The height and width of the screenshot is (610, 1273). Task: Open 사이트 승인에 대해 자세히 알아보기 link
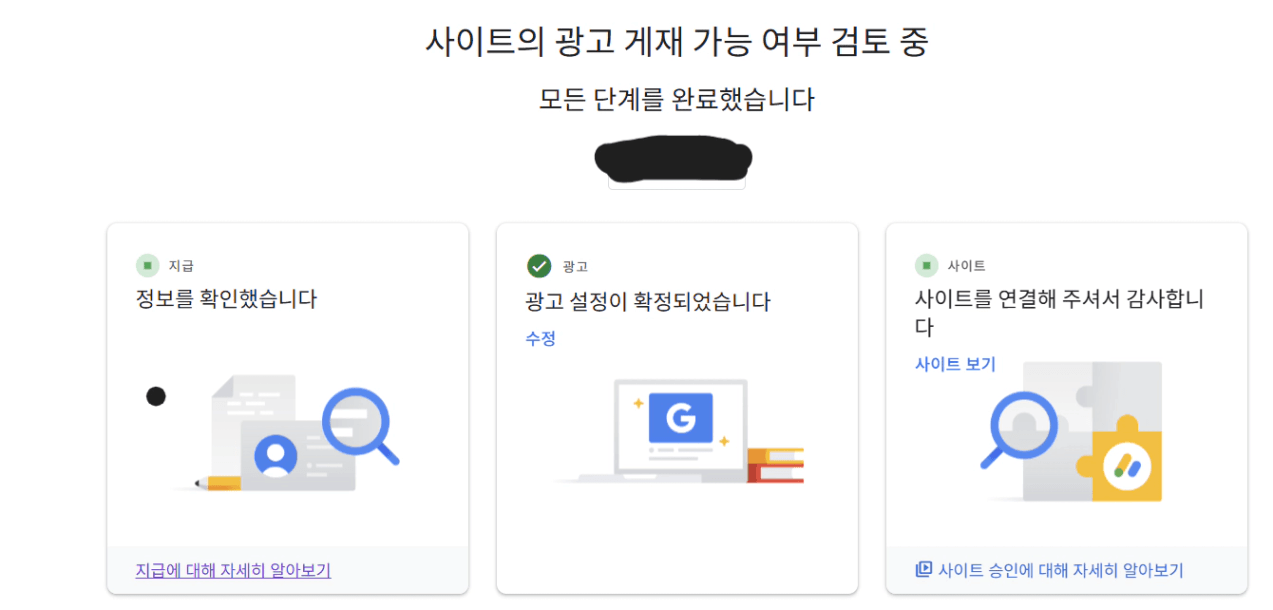(1060, 570)
